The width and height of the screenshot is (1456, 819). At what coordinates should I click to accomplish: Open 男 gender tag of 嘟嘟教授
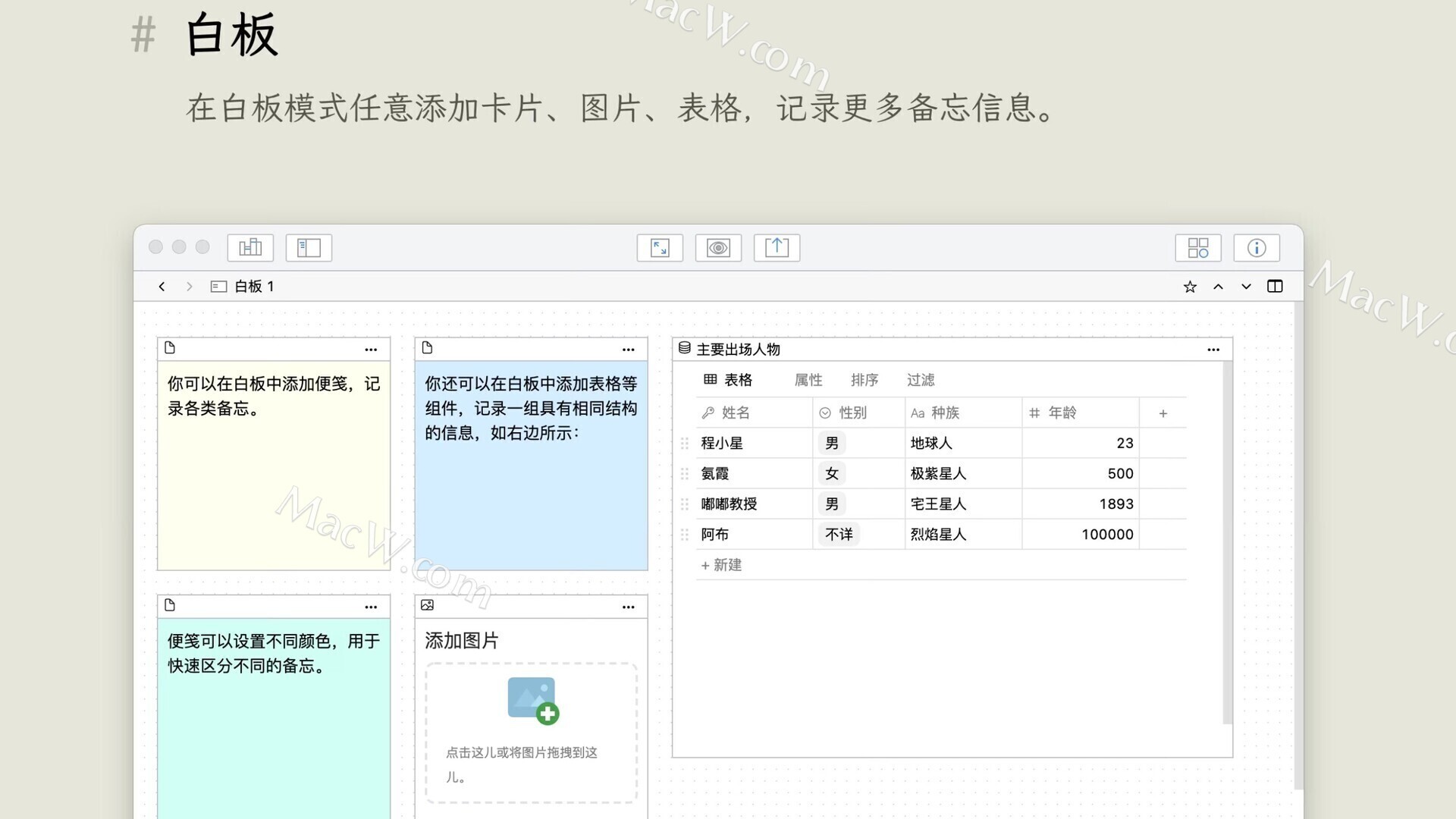[832, 504]
